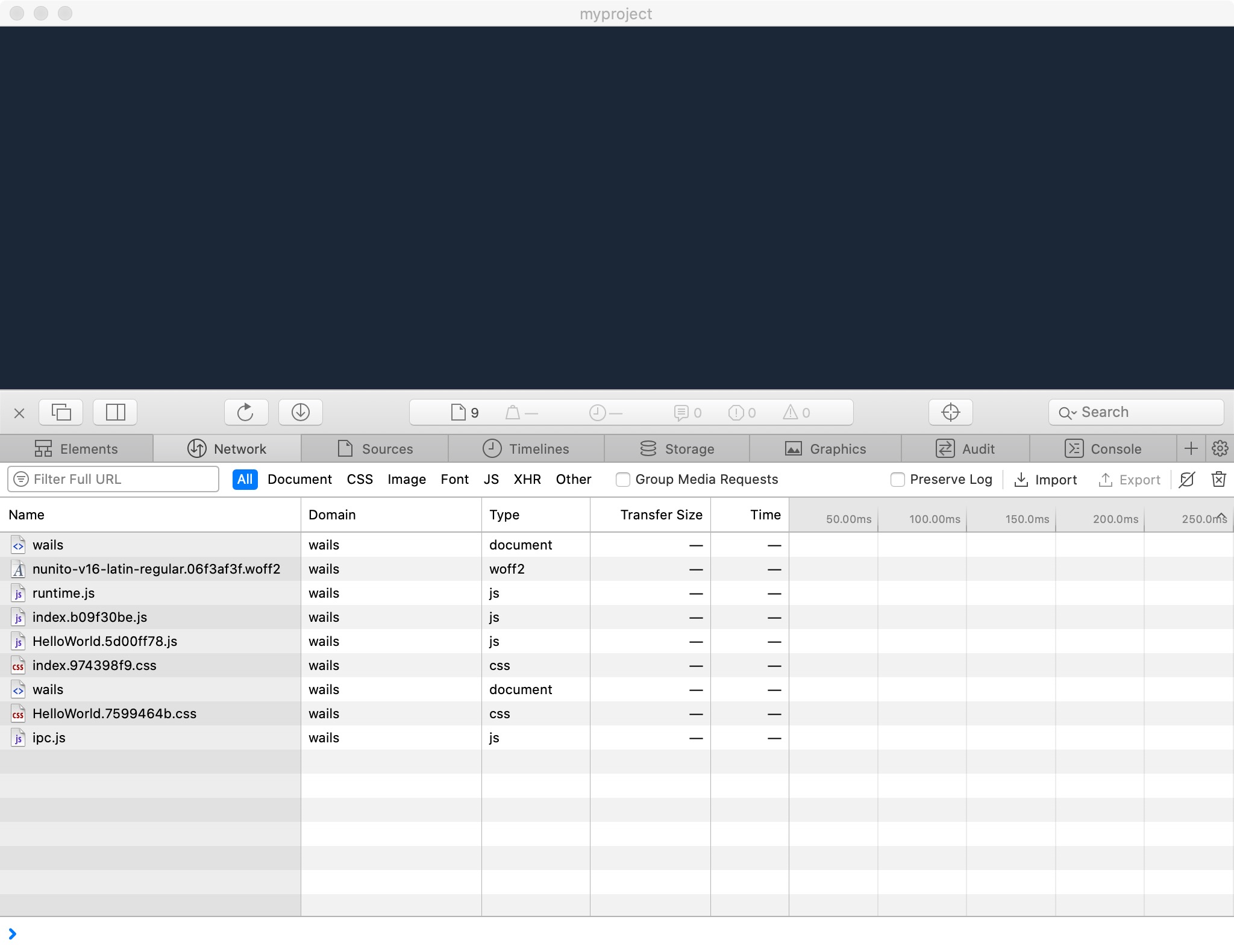The width and height of the screenshot is (1234, 952).
Task: Open Web Inspector settings gear
Action: [1220, 448]
